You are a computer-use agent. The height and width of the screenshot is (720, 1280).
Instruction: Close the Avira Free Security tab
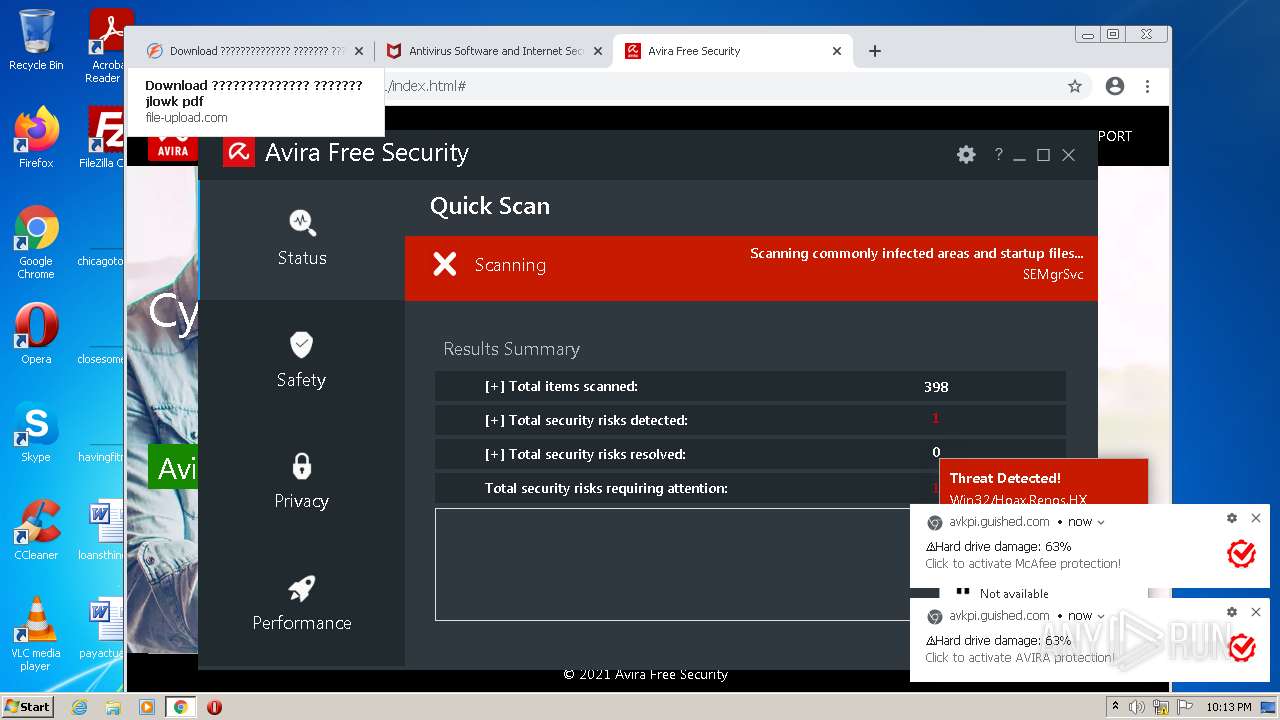837,51
